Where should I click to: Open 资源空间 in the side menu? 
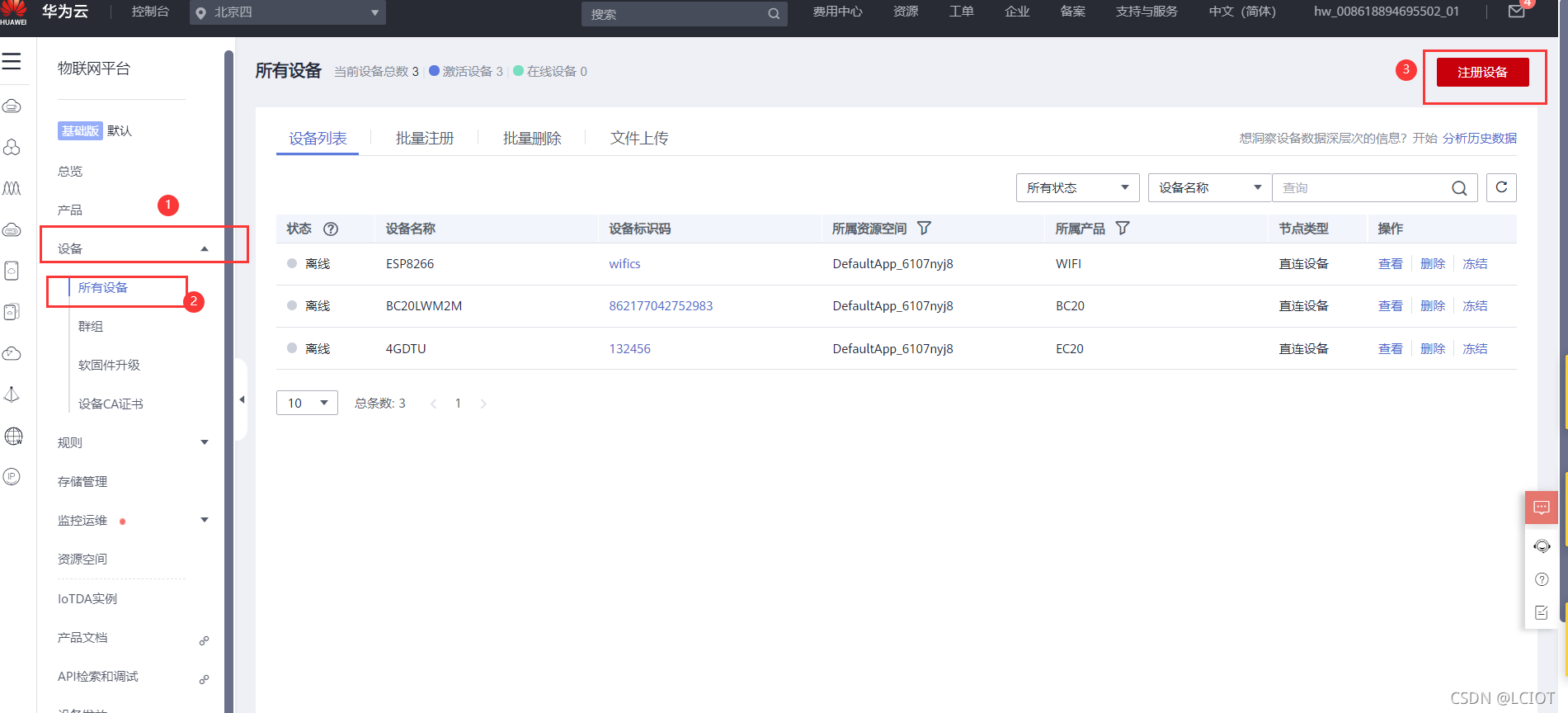pyautogui.click(x=82, y=560)
